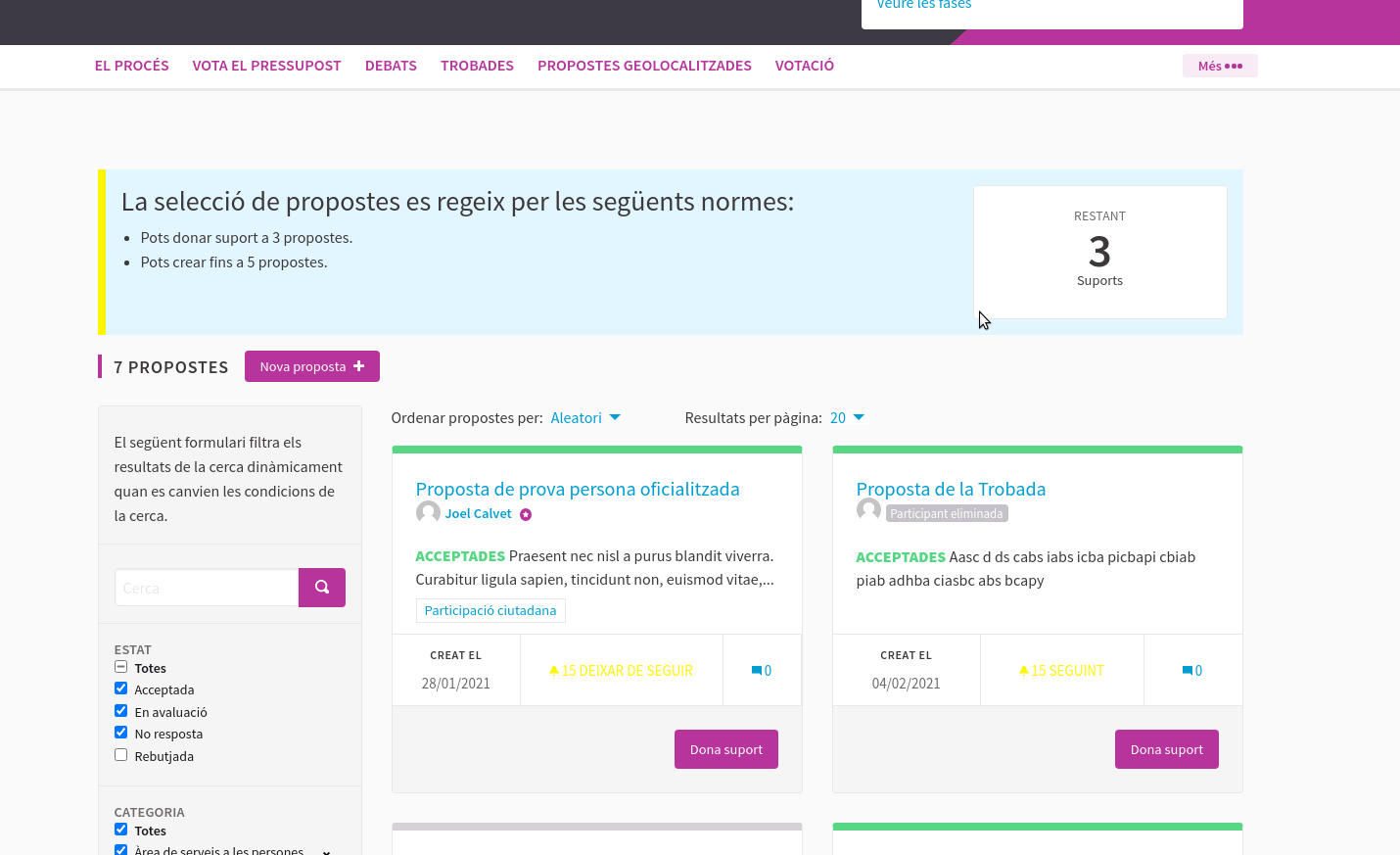Open comments on Proposta de la Trobada
The image size is (1400, 855).
pyautogui.click(x=1192, y=670)
